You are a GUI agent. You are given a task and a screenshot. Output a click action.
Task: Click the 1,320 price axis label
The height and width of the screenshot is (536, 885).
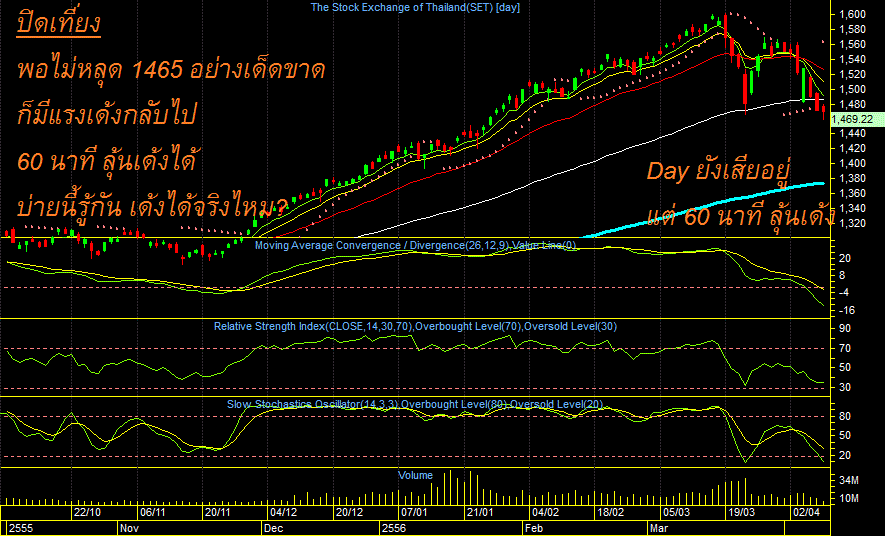click(x=852, y=223)
